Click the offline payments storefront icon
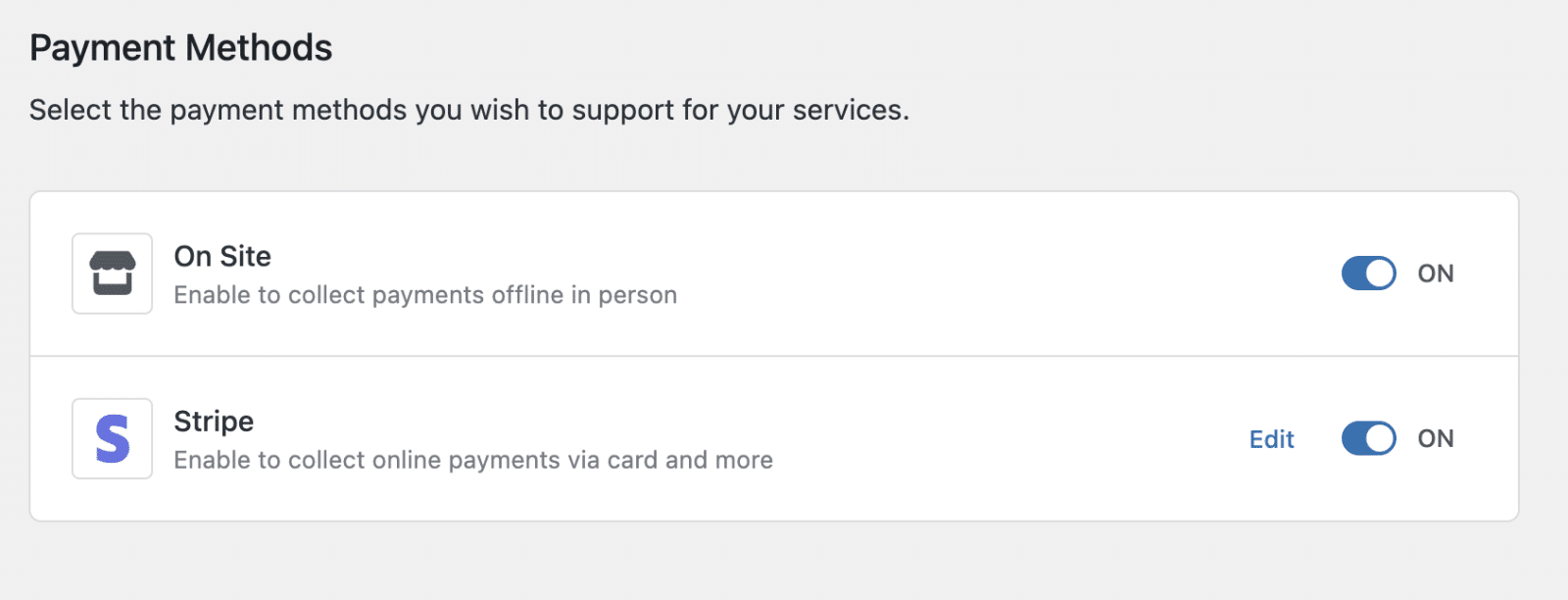The width and height of the screenshot is (1568, 600). coord(111,274)
